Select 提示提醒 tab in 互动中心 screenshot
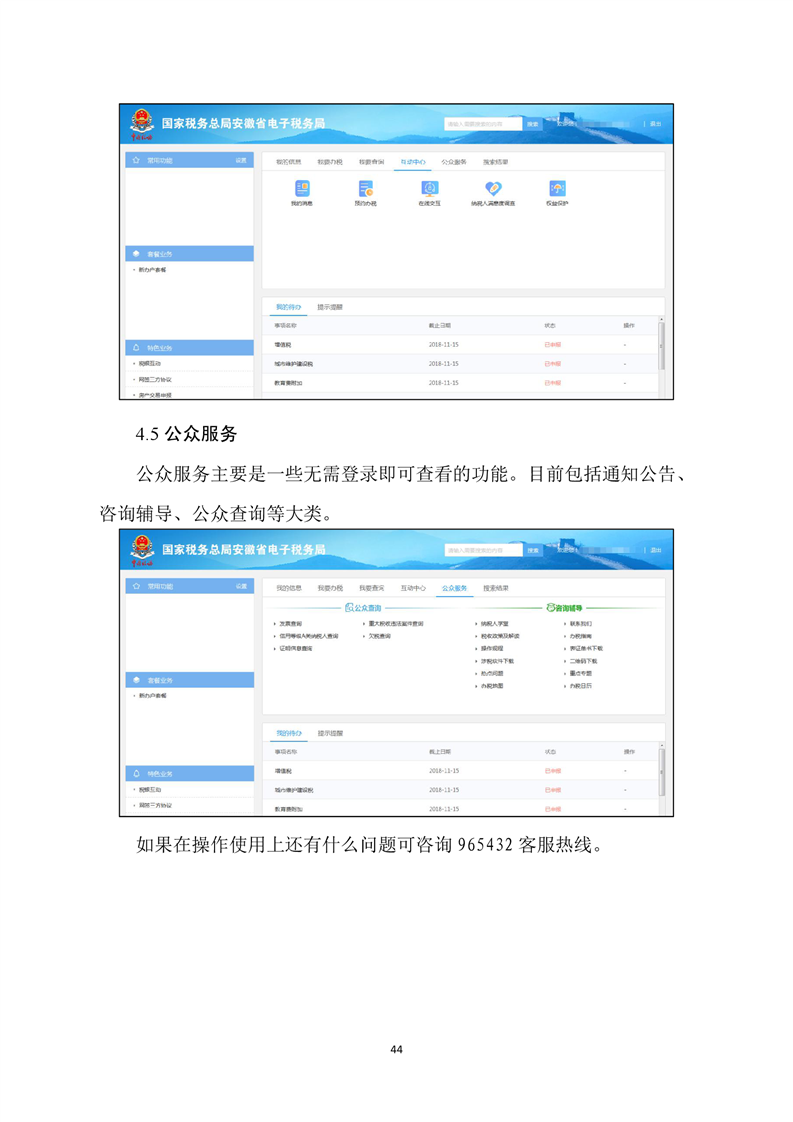793x1122 pixels. [330, 307]
